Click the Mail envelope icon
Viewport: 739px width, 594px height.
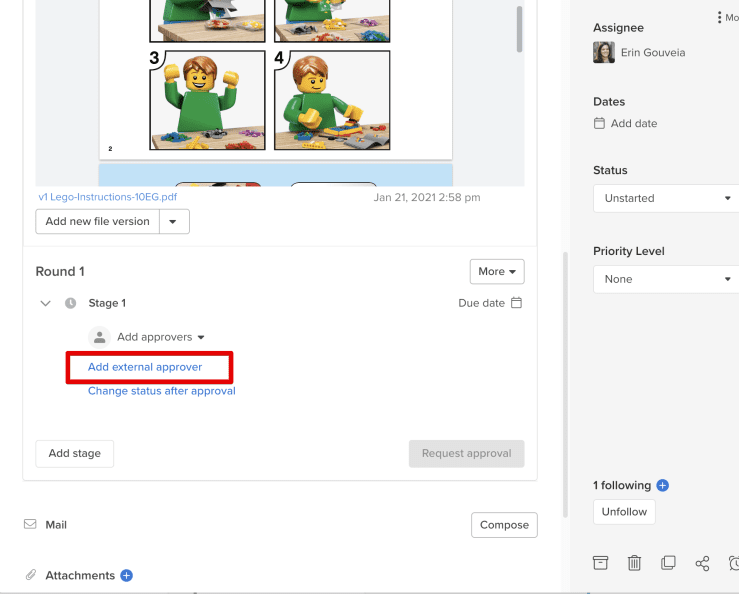click(x=30, y=524)
